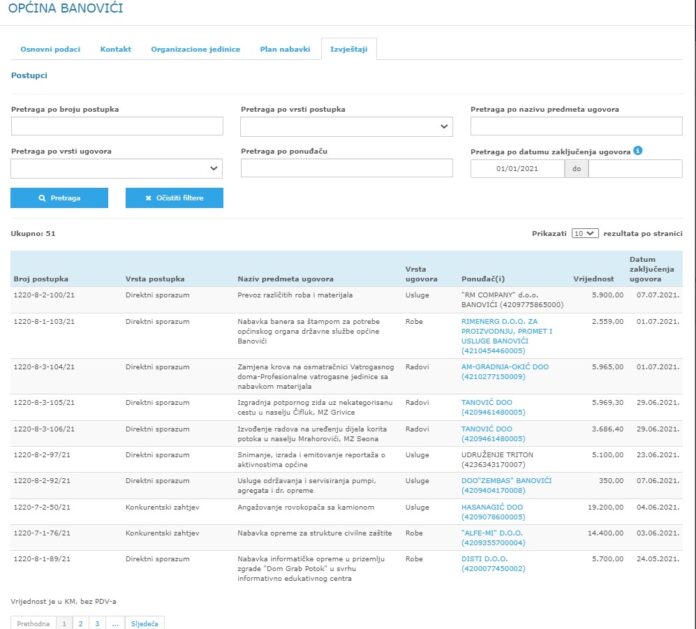Image resolution: width=696 pixels, height=629 pixels.
Task: Click the empty end date field after 'do'
Action: pos(634,169)
